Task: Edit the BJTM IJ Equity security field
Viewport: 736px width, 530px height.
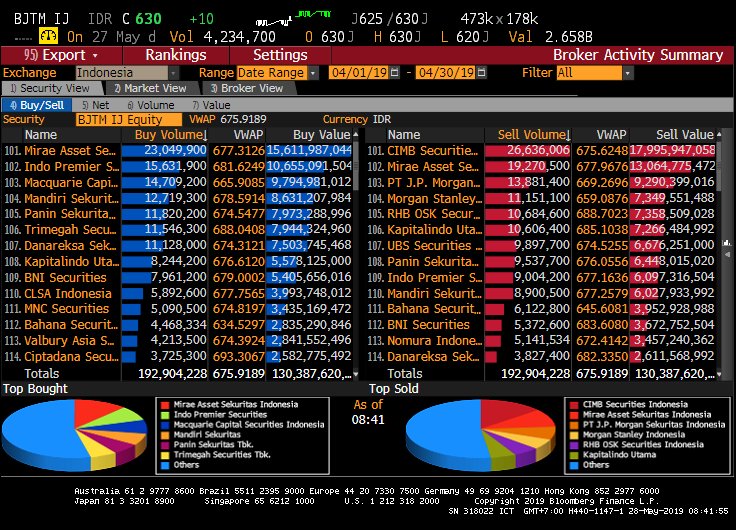Action: 129,119
